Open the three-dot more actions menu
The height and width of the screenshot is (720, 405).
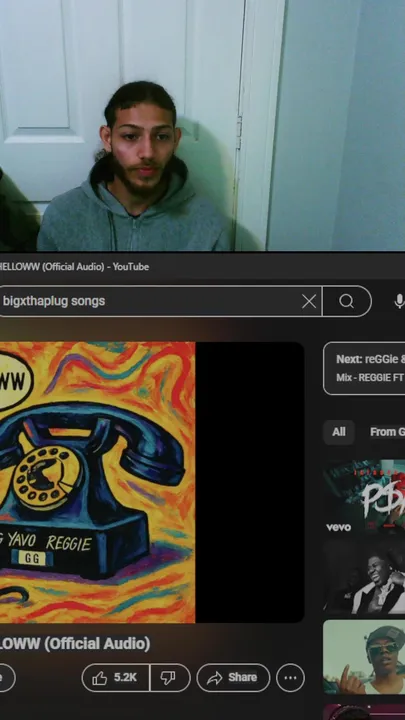(x=290, y=677)
